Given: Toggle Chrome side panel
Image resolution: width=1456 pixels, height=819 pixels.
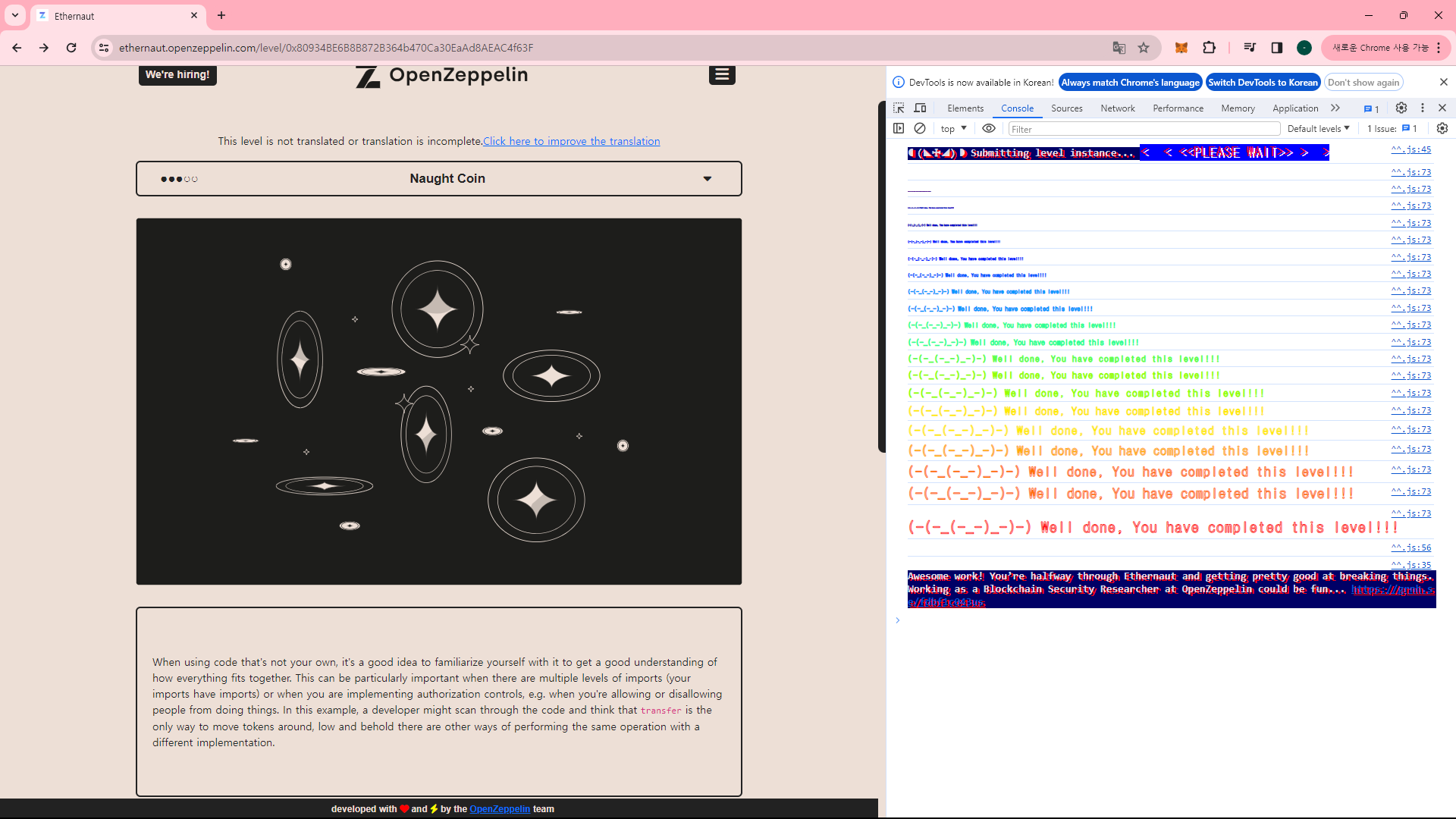Looking at the screenshot, I should point(1277,48).
